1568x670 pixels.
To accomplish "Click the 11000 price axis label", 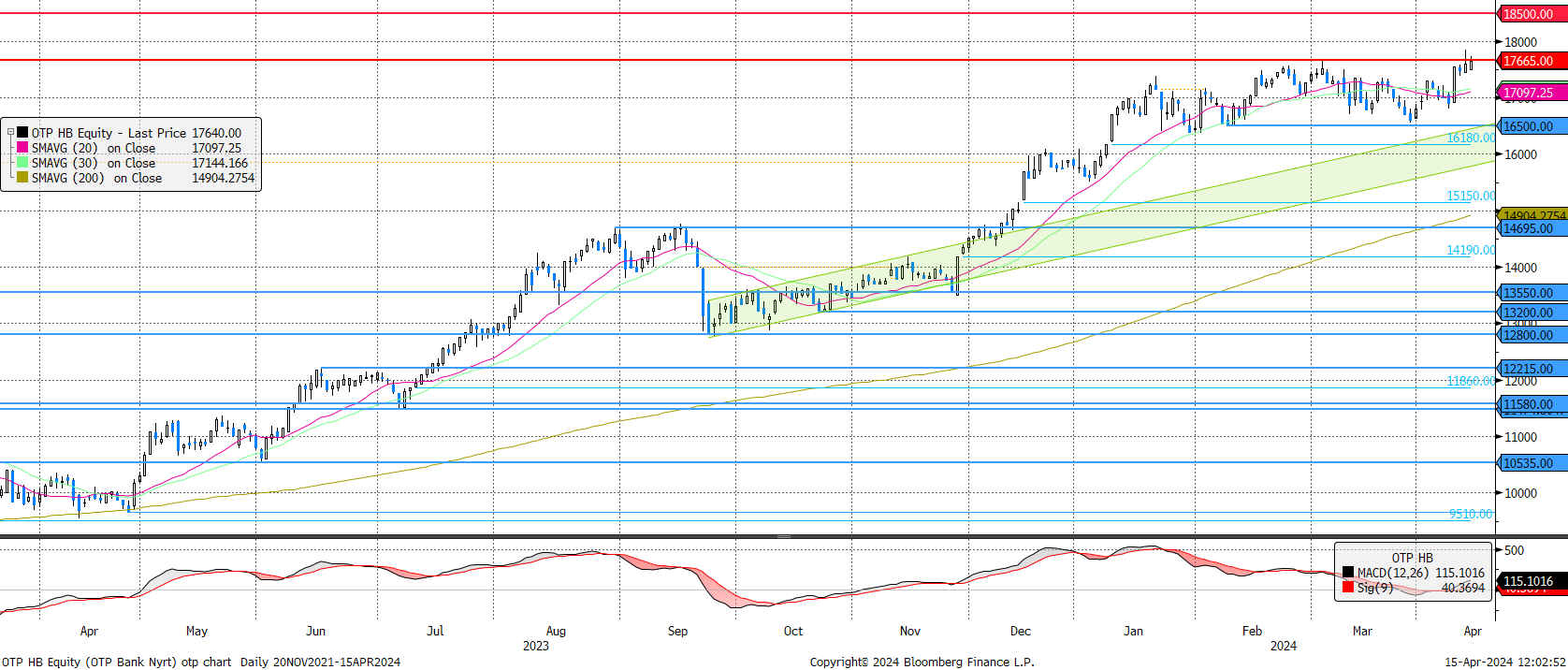I will 1520,437.
